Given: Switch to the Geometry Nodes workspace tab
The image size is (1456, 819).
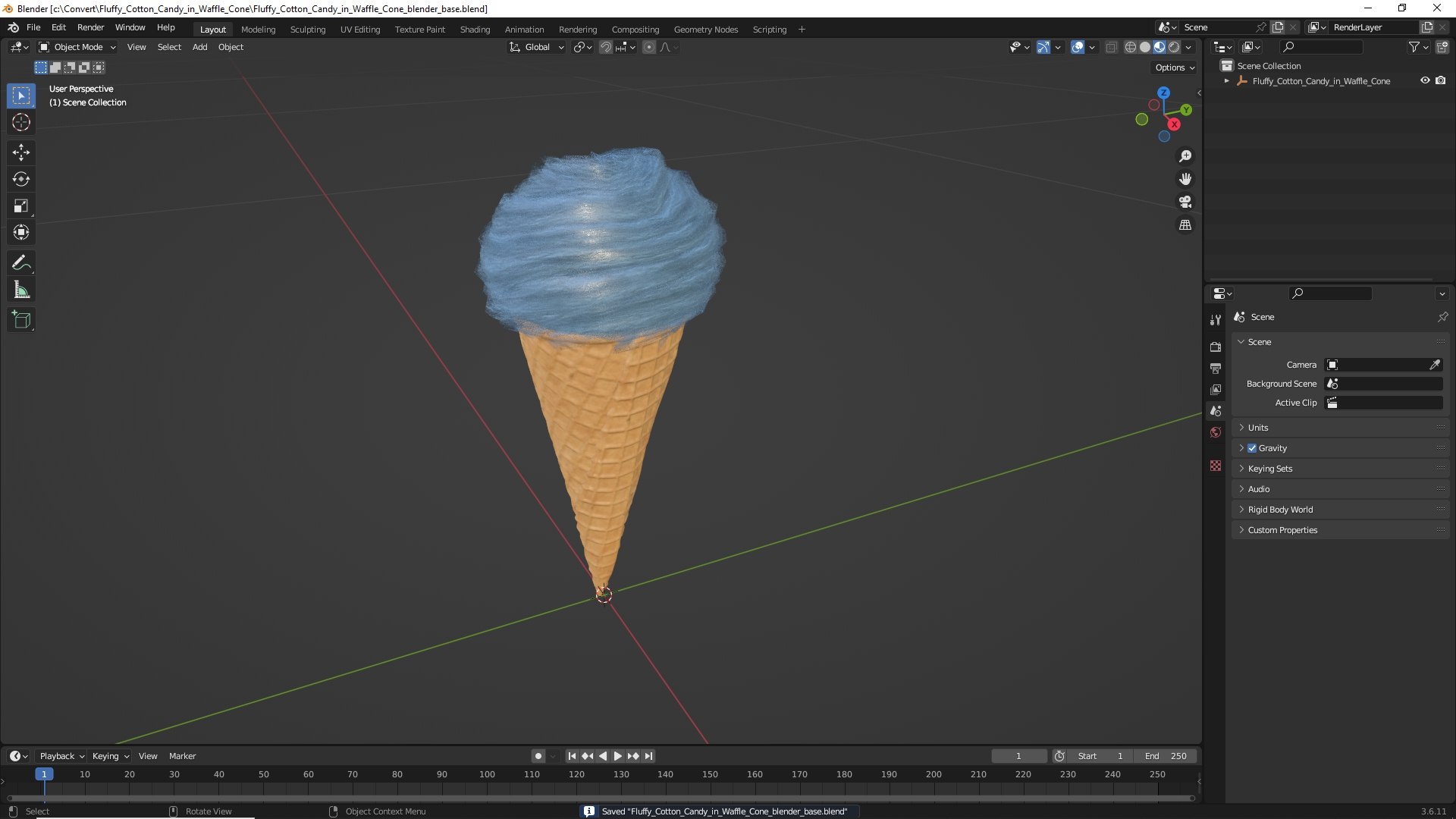Looking at the screenshot, I should pos(705,30).
